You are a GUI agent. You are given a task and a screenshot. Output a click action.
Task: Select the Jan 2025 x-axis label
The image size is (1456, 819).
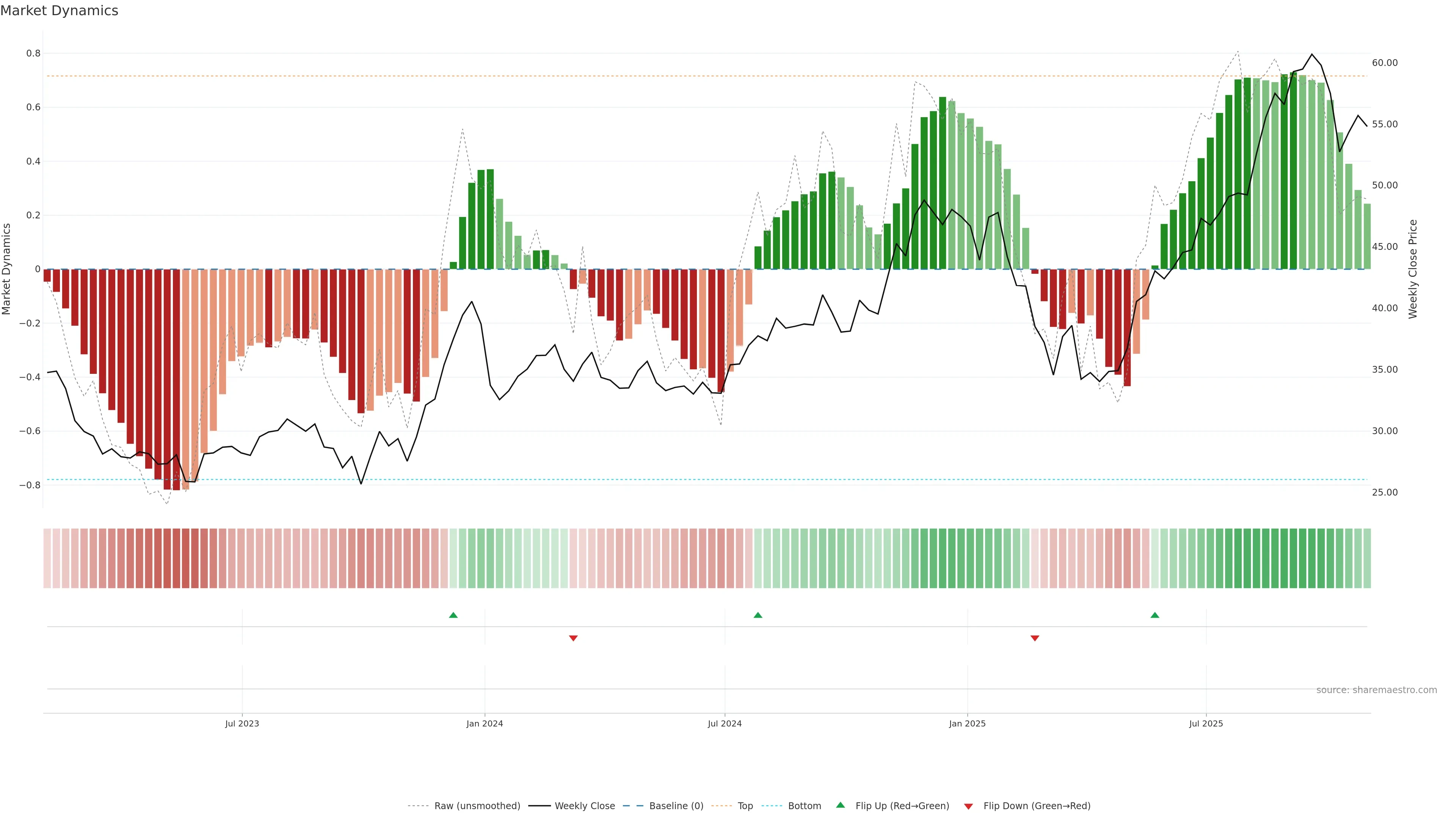click(967, 723)
